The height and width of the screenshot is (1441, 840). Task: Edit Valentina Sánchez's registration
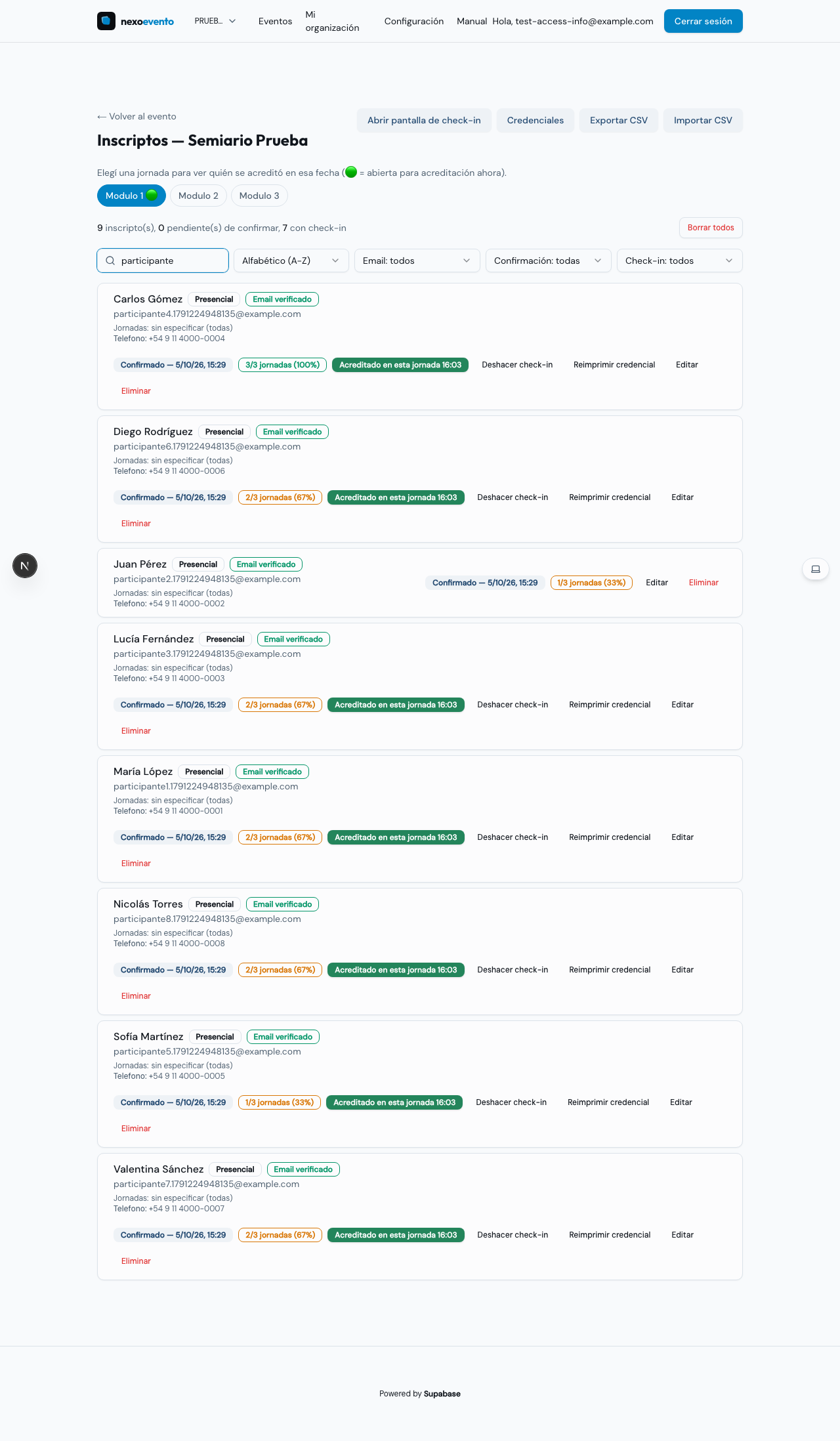tap(682, 1235)
